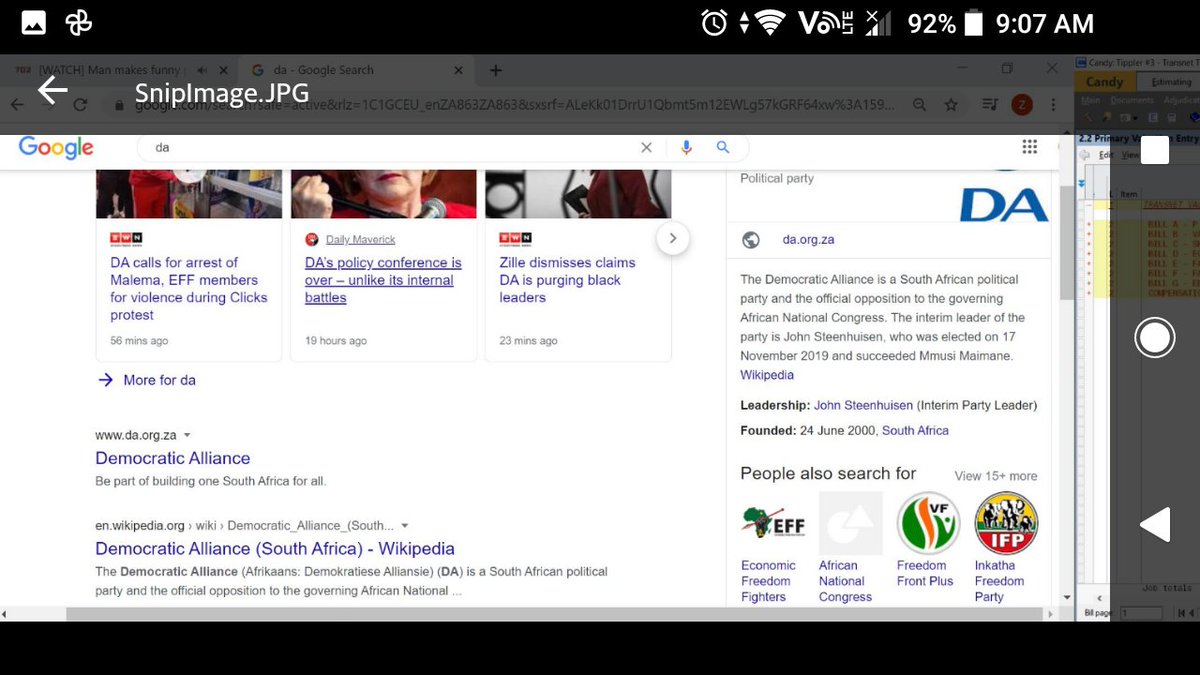Expand dropdown arrow next to www.da.org.za
Screen dimensions: 1200x675
coord(187,436)
